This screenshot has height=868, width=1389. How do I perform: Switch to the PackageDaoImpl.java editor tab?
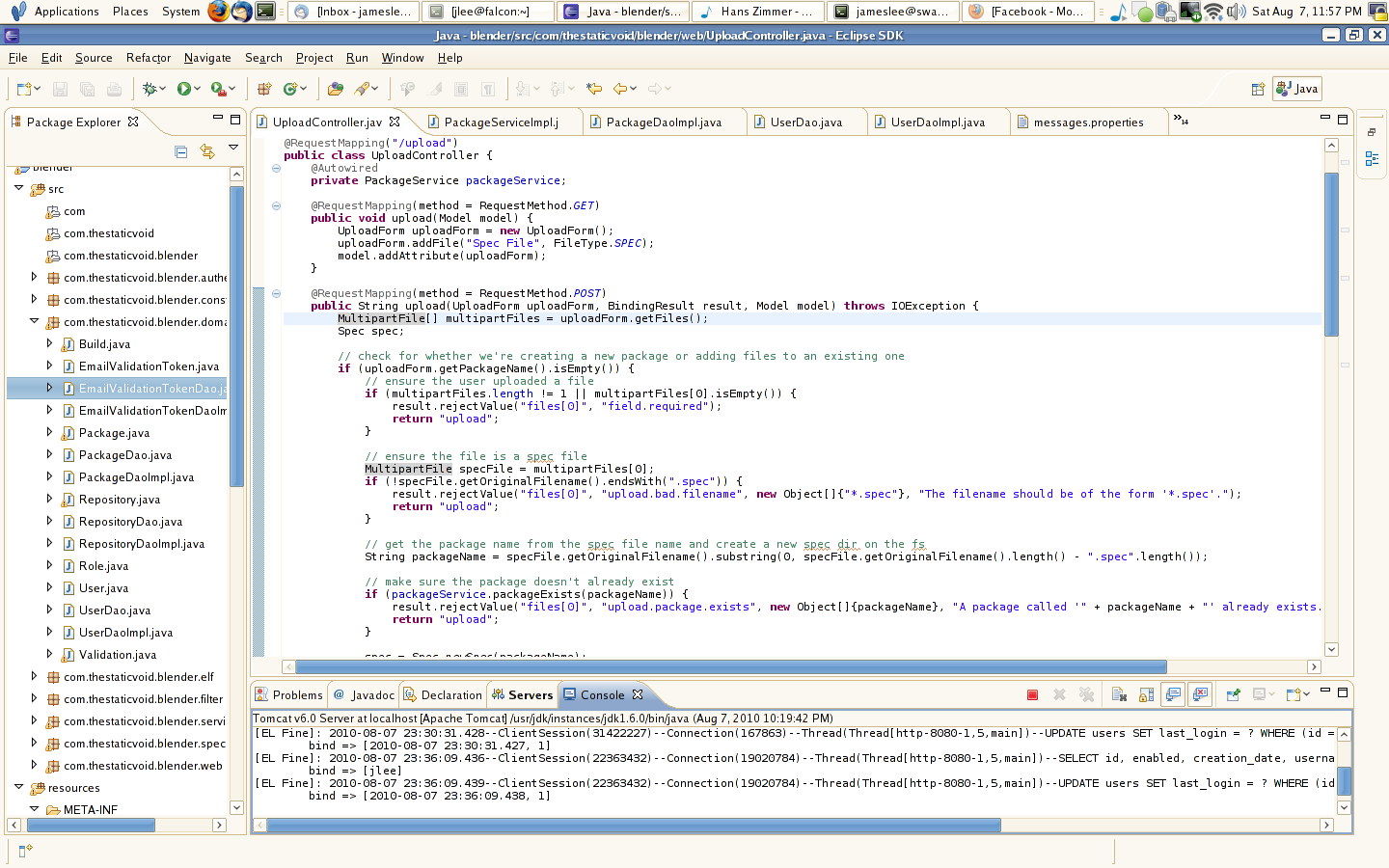664,122
